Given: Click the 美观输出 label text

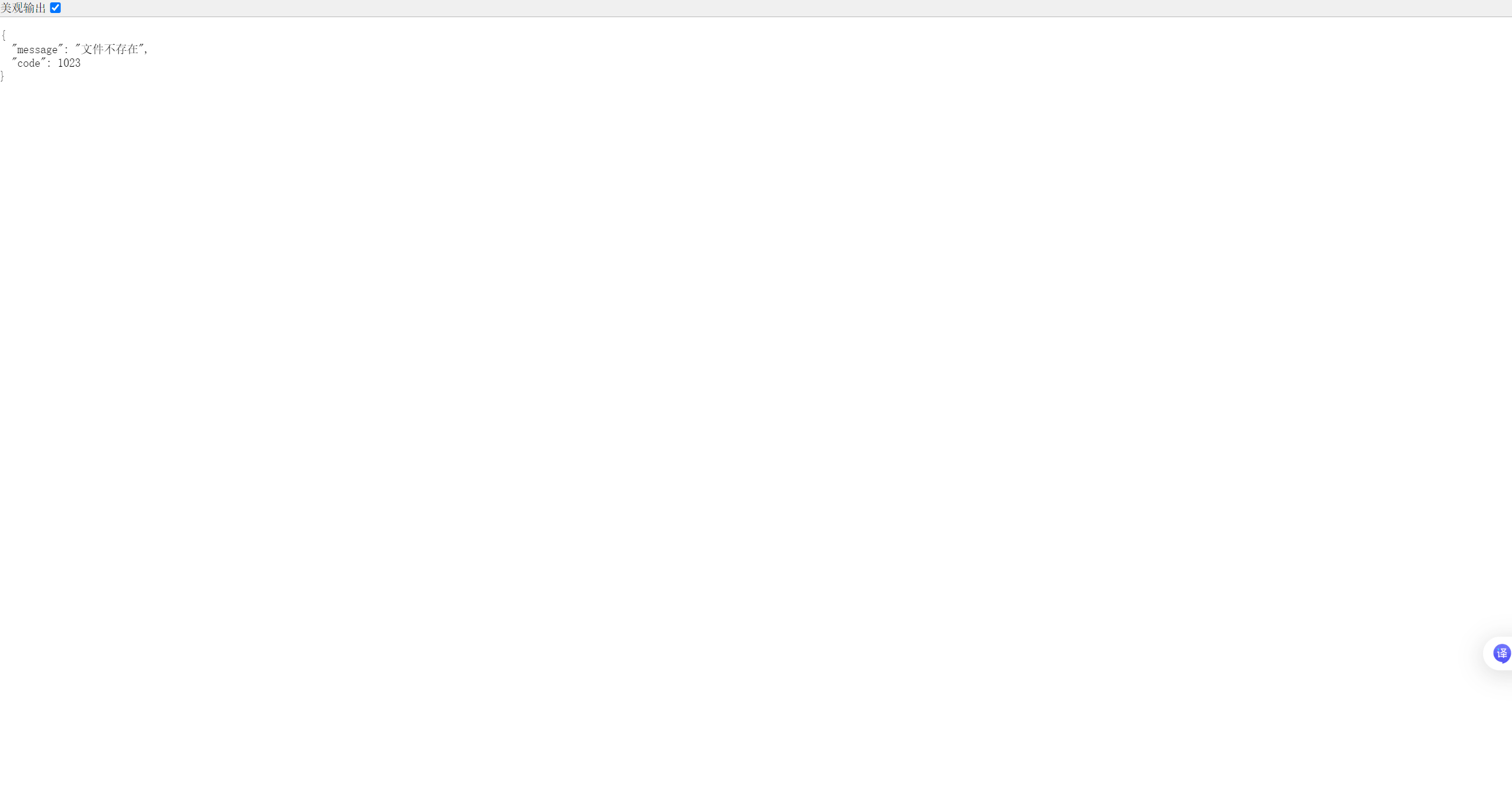Looking at the screenshot, I should pos(23,8).
